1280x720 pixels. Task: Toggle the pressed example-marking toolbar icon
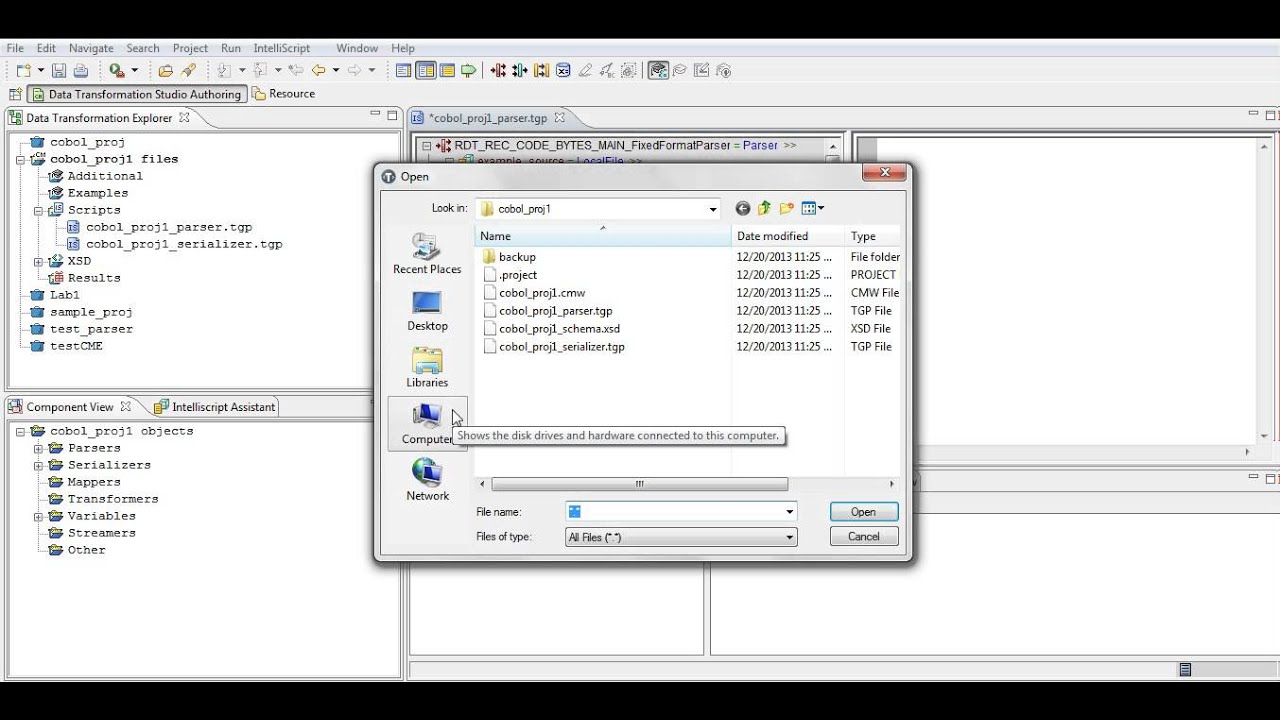click(x=658, y=70)
